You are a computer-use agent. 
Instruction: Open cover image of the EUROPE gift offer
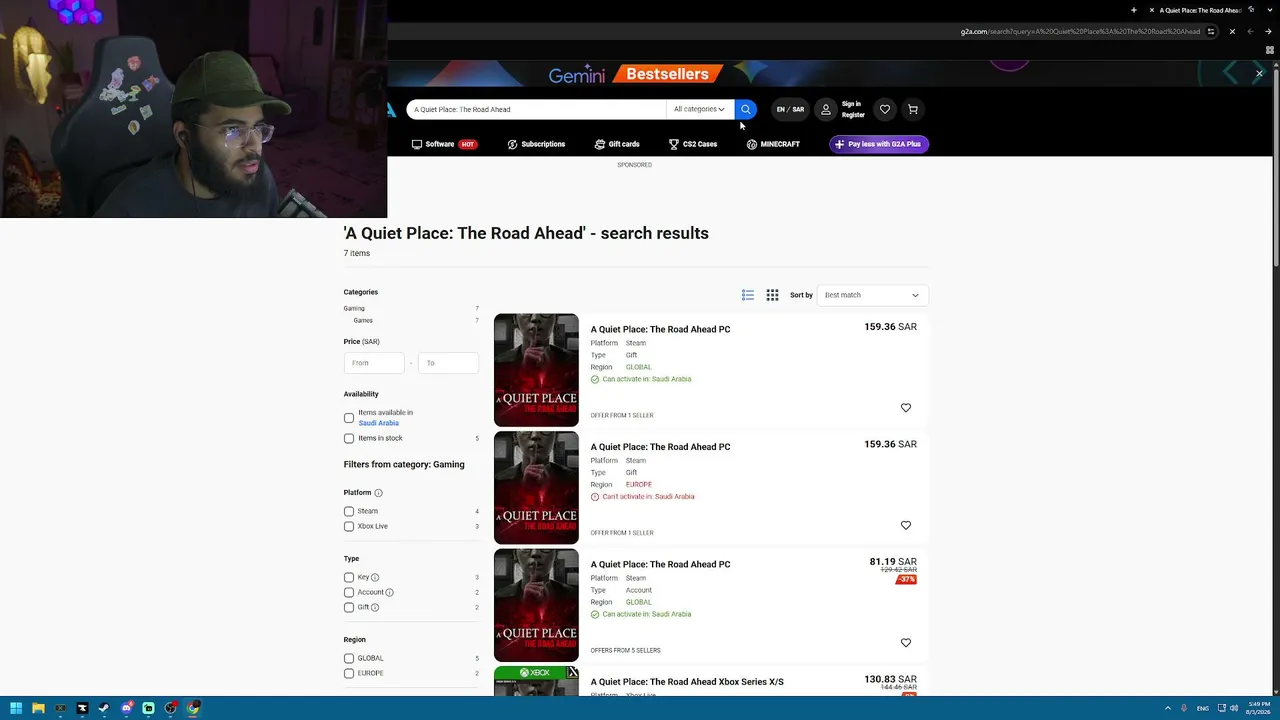click(536, 487)
